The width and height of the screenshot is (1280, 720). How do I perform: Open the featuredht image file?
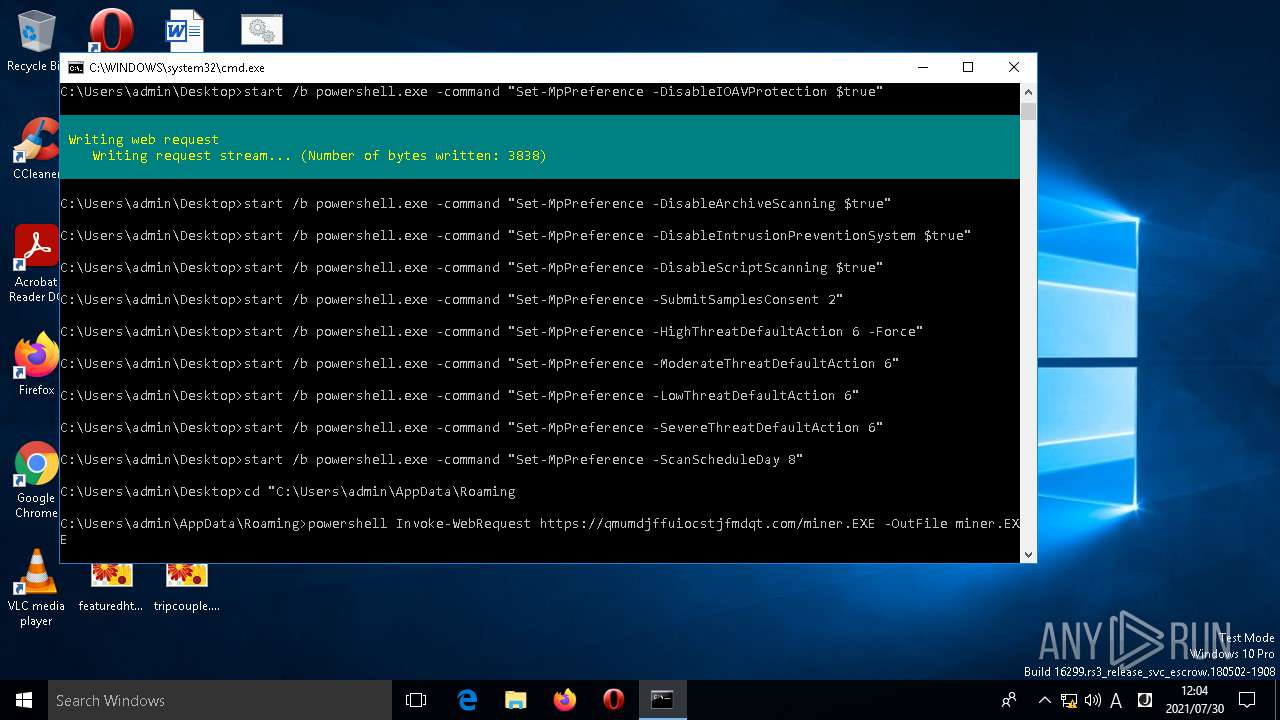click(x=111, y=588)
